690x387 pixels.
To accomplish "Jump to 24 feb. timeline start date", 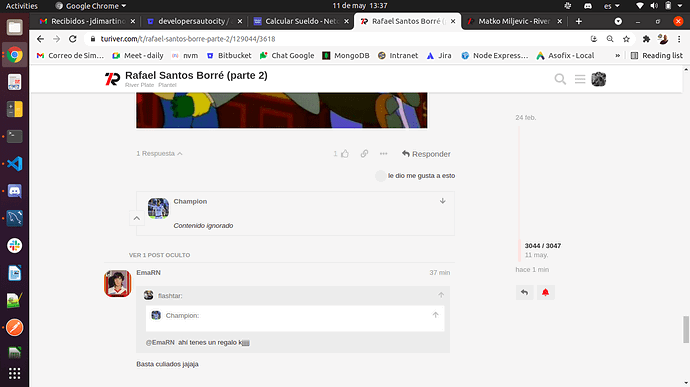I will [x=526, y=118].
